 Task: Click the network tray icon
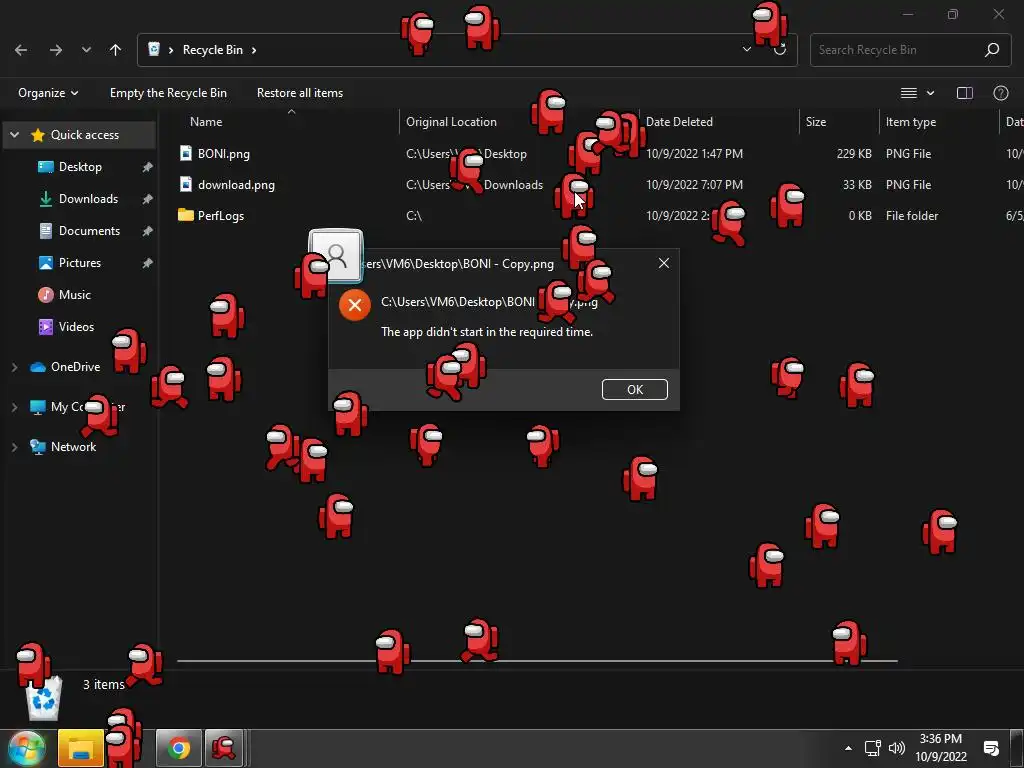(x=872, y=748)
